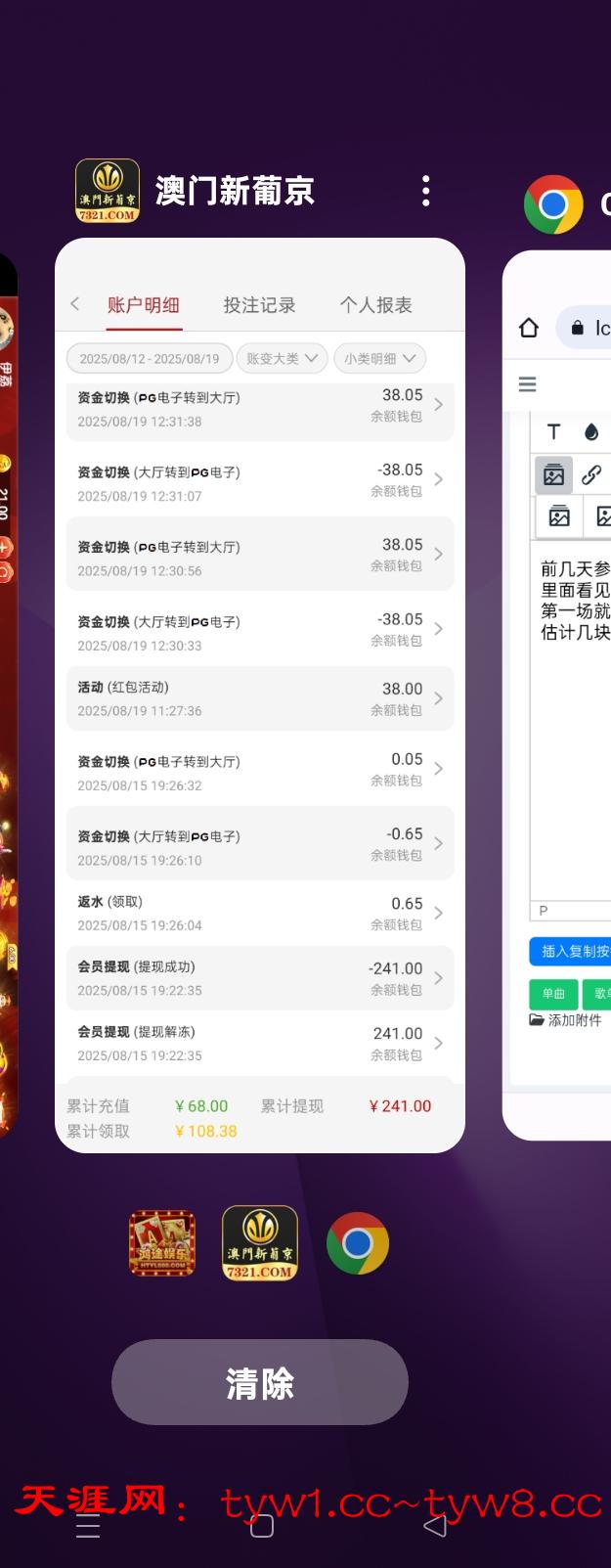Tap the Chrome icon above the right card
This screenshot has width=611, height=1568.
click(x=553, y=204)
